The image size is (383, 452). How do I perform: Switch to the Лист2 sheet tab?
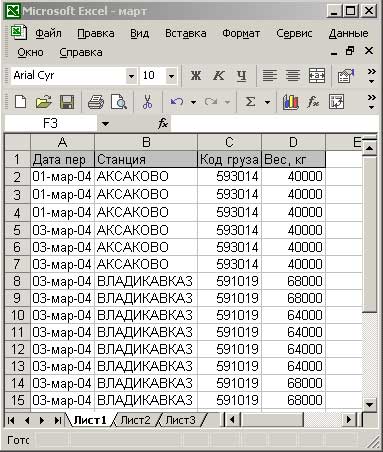[135, 420]
